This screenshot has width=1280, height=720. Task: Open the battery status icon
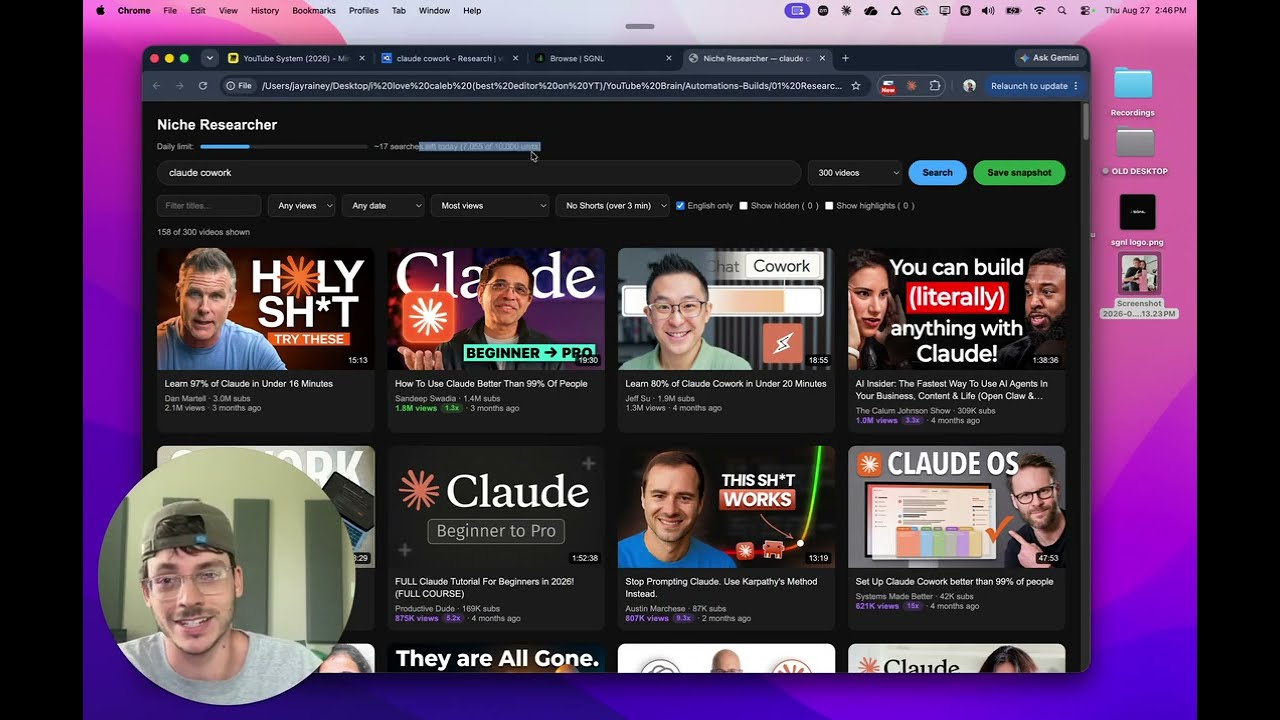pos(1013,10)
